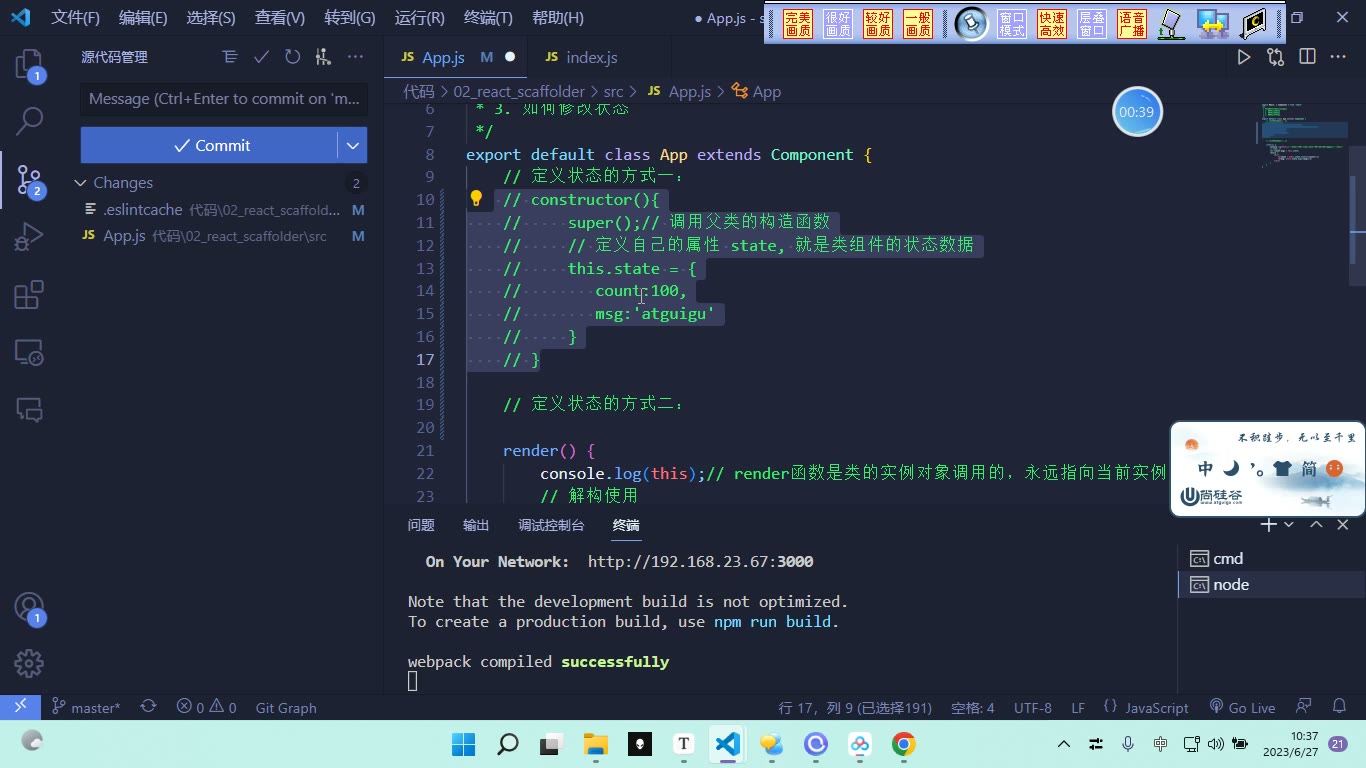Type area: click the commit Message input

click(224, 99)
